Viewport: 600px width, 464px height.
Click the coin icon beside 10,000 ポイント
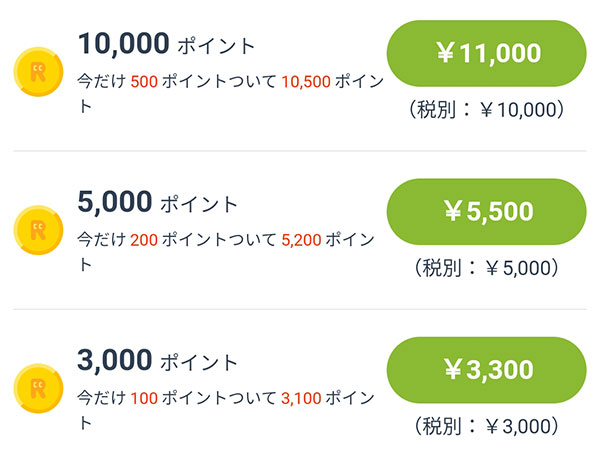tap(38, 72)
